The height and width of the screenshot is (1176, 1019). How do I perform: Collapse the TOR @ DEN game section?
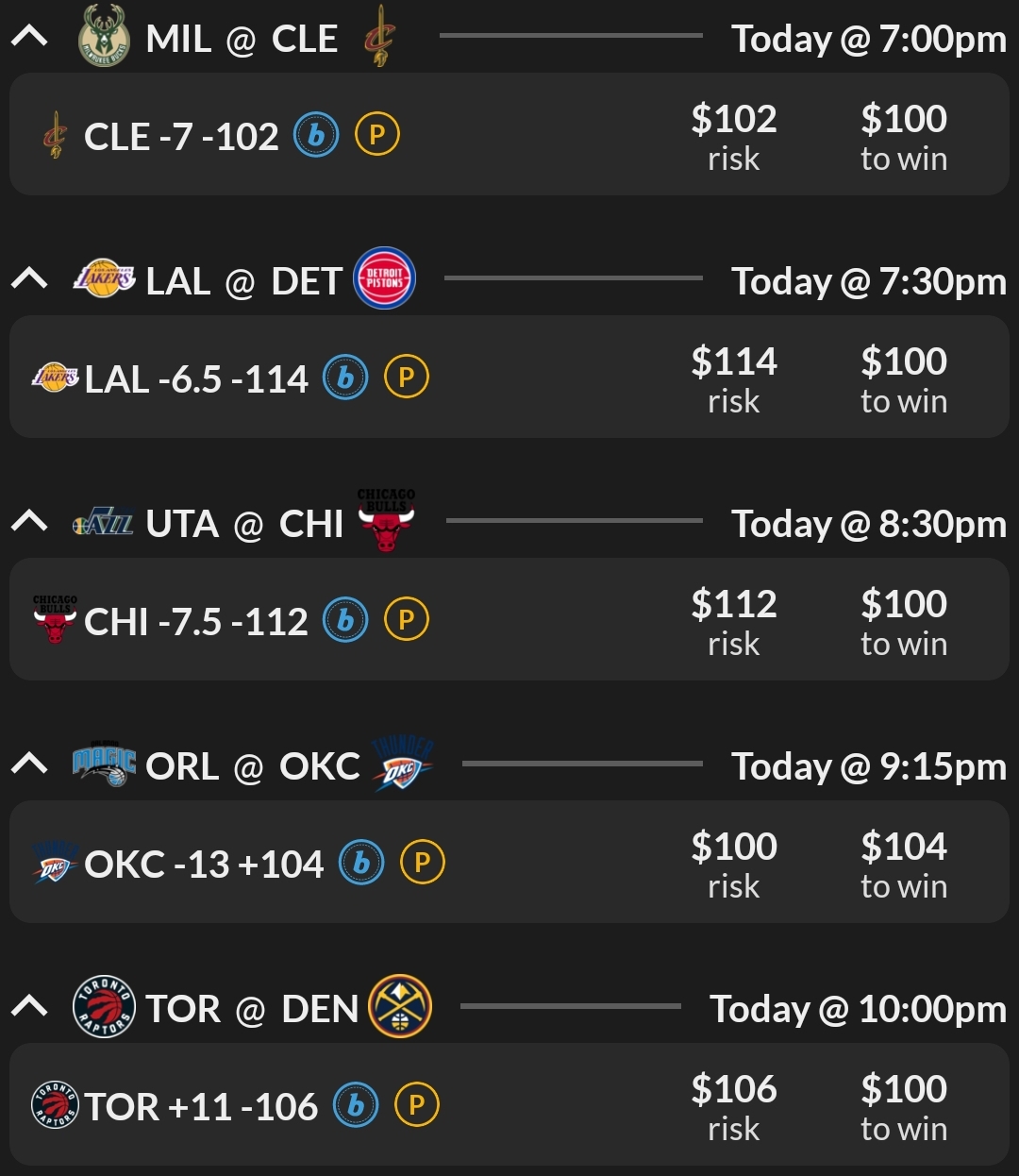[29, 1007]
